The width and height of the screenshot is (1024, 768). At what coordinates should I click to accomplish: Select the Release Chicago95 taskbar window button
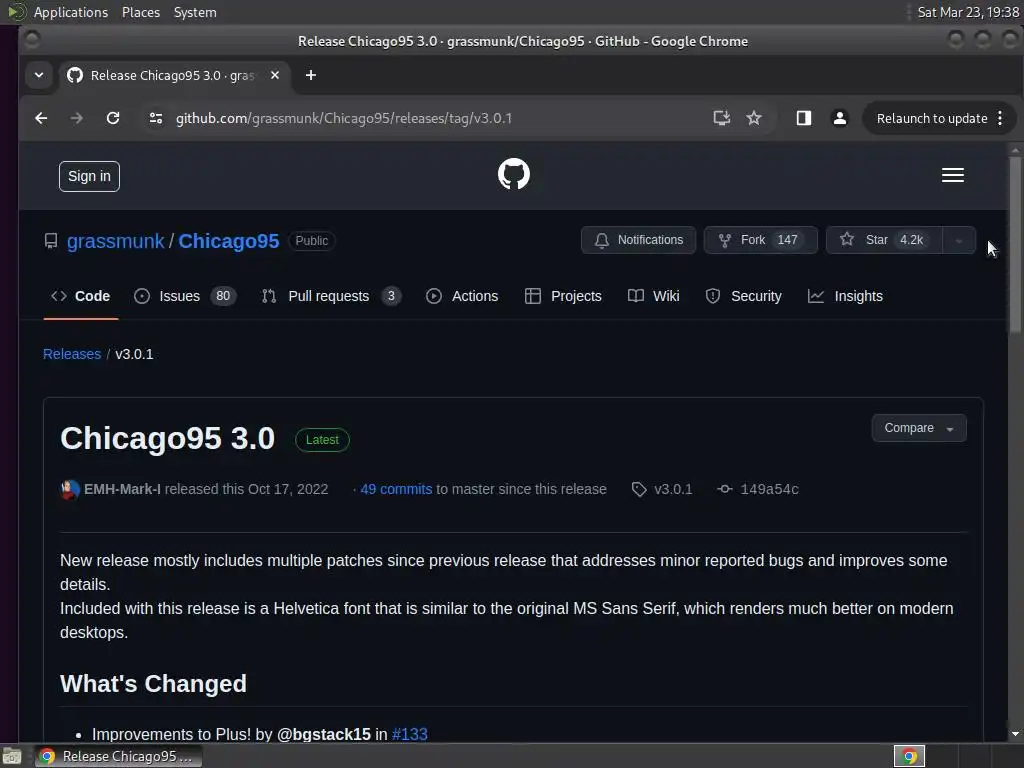(118, 756)
